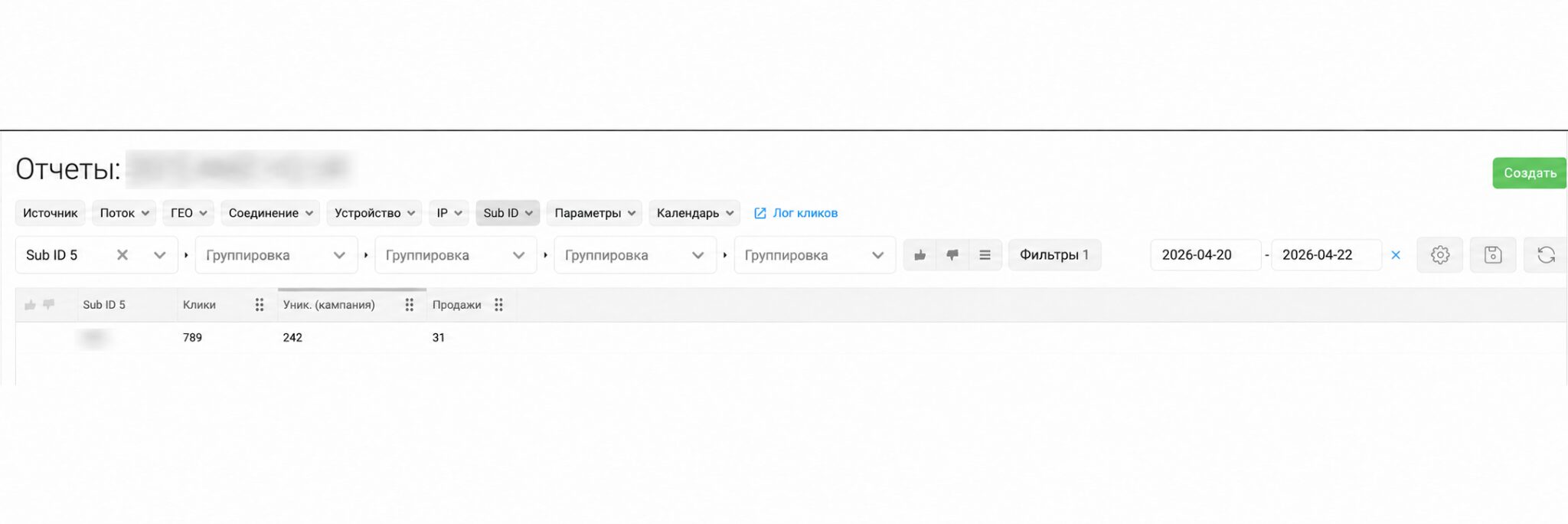Open the Календарь menu
Image resolution: width=1568 pixels, height=524 pixels.
pos(694,213)
